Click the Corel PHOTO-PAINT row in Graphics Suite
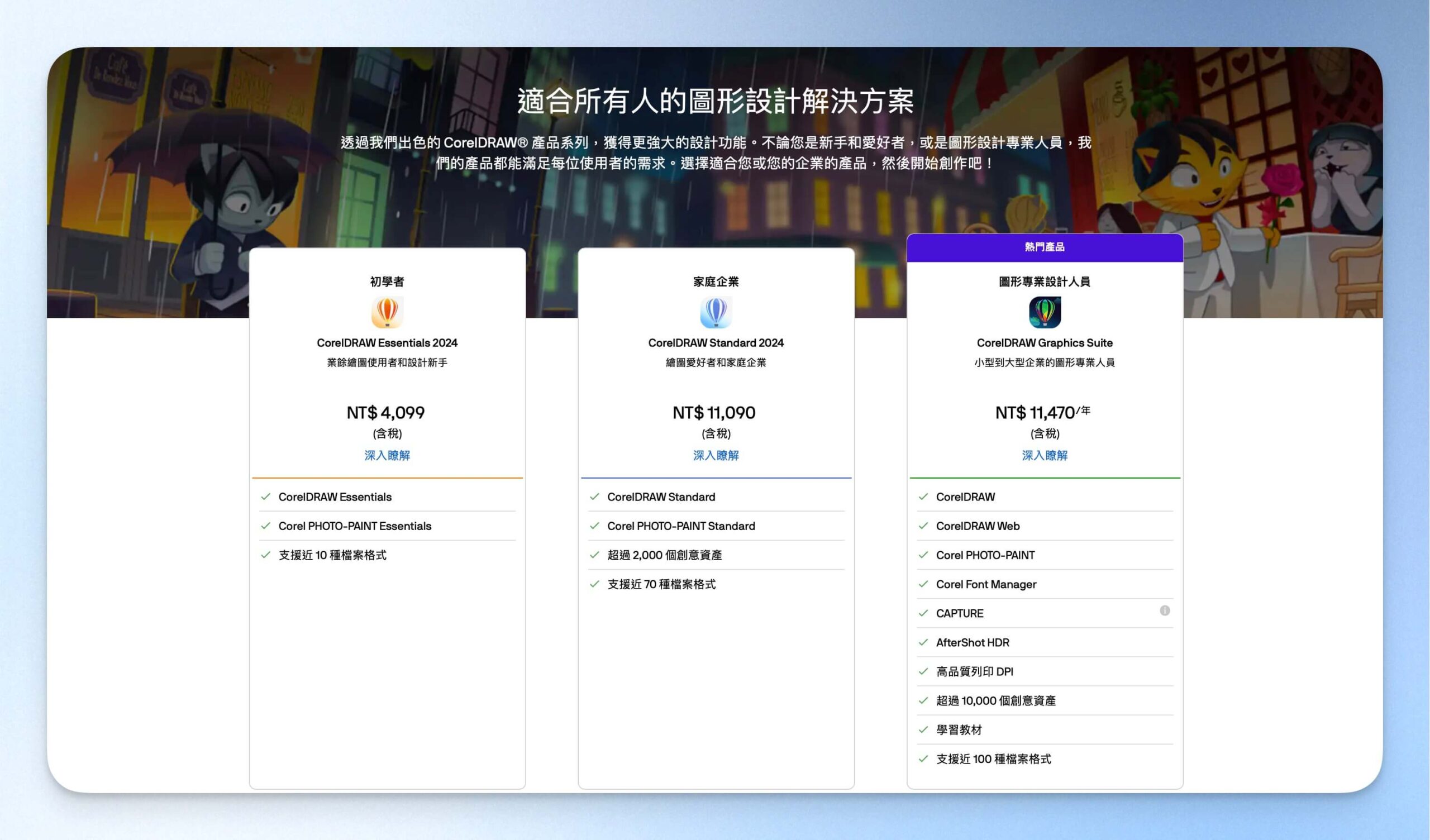1430x840 pixels. [x=1045, y=555]
